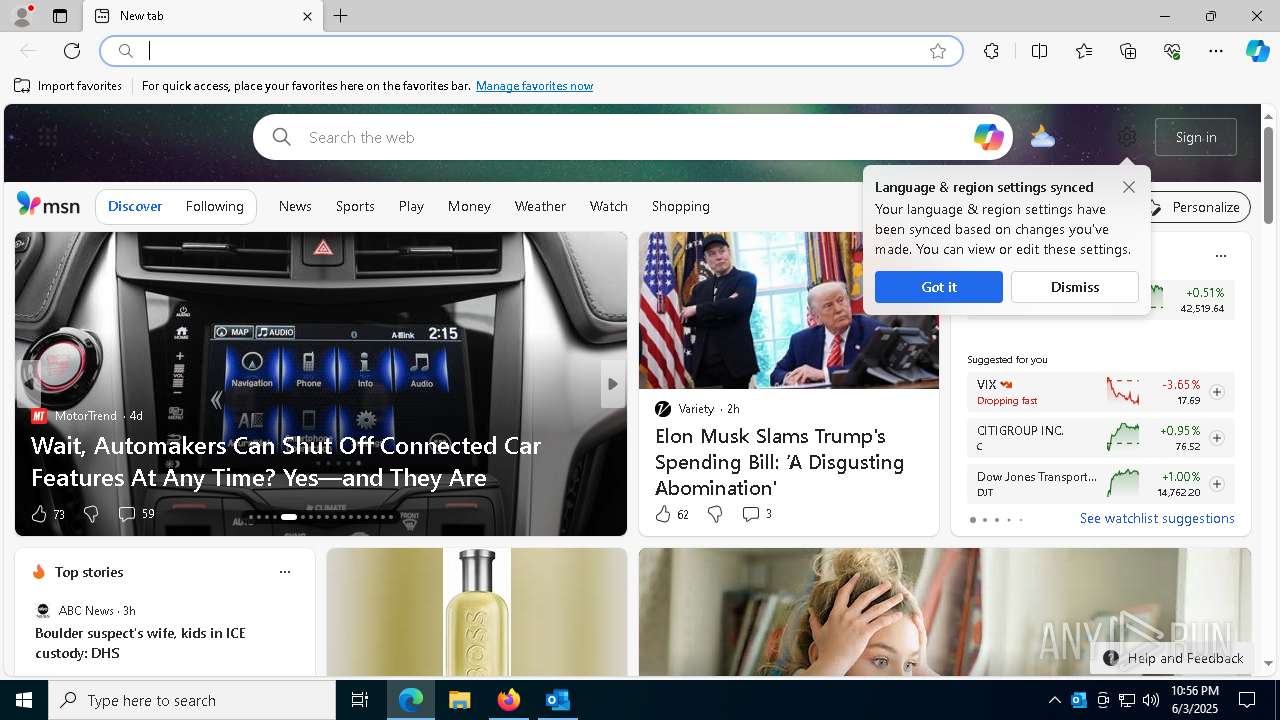Show previous carousel story arrow
Viewport: 1280px width, 720px height.
click(x=28, y=384)
